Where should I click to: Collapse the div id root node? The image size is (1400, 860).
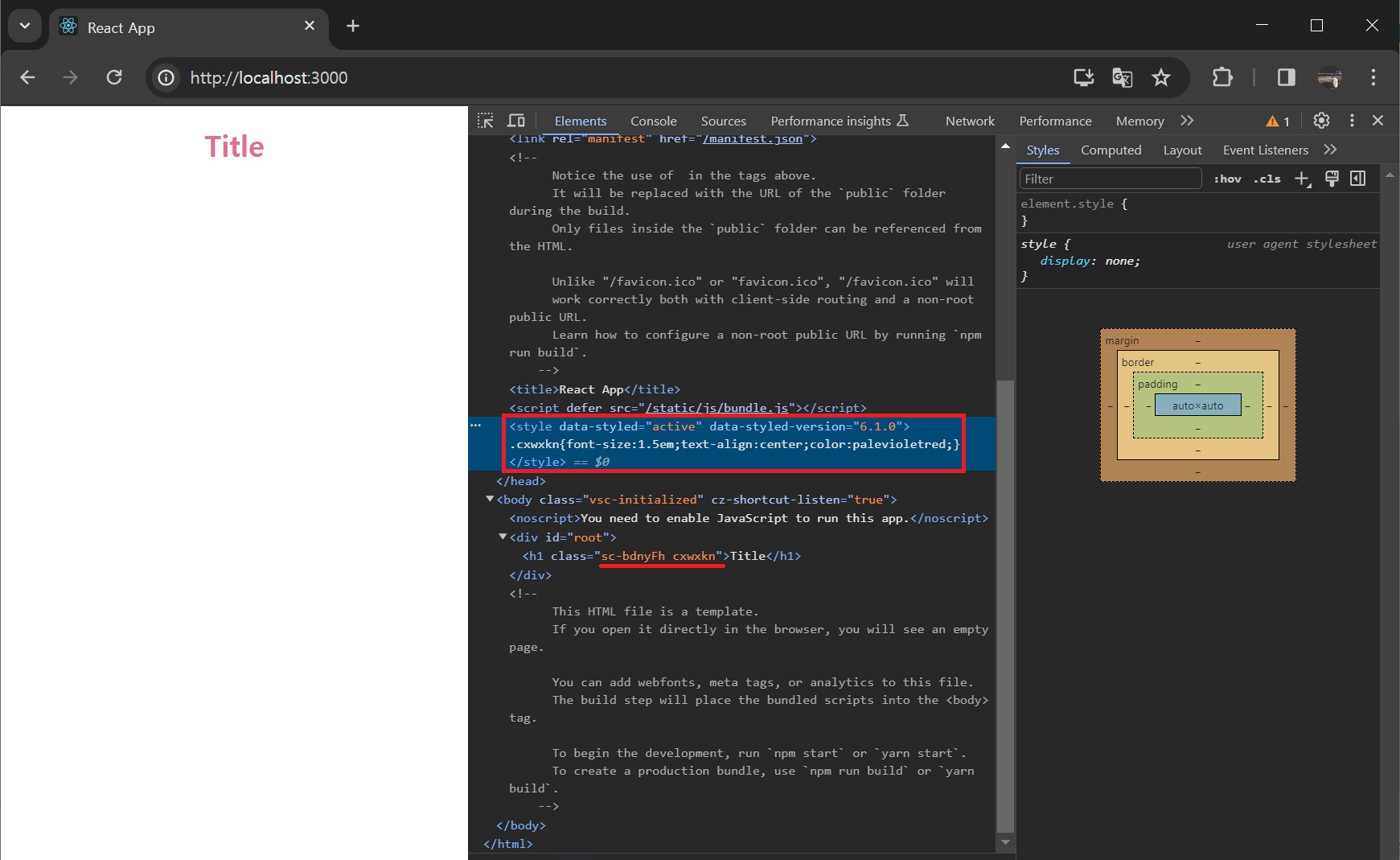503,537
